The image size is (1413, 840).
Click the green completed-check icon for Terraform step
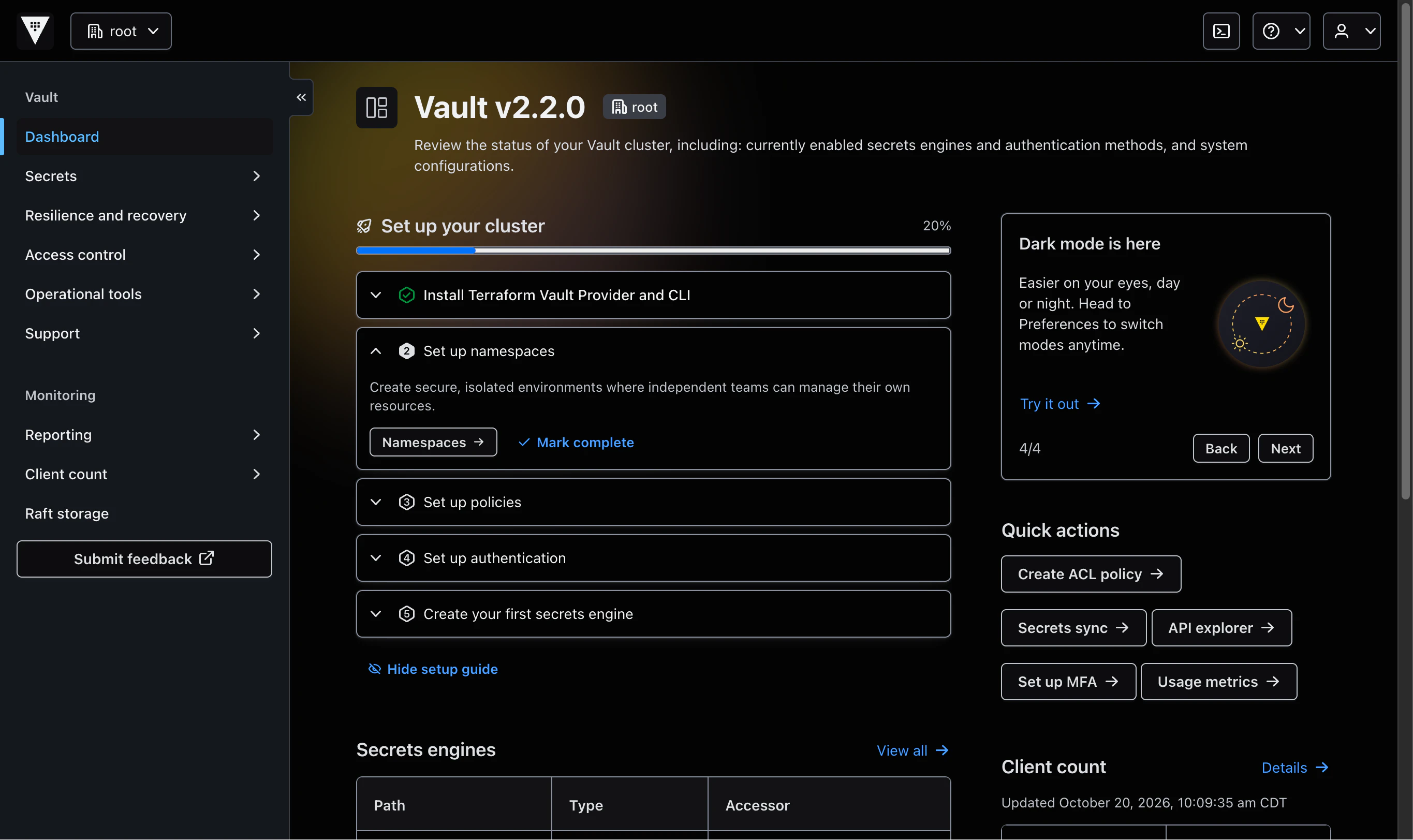(x=406, y=296)
